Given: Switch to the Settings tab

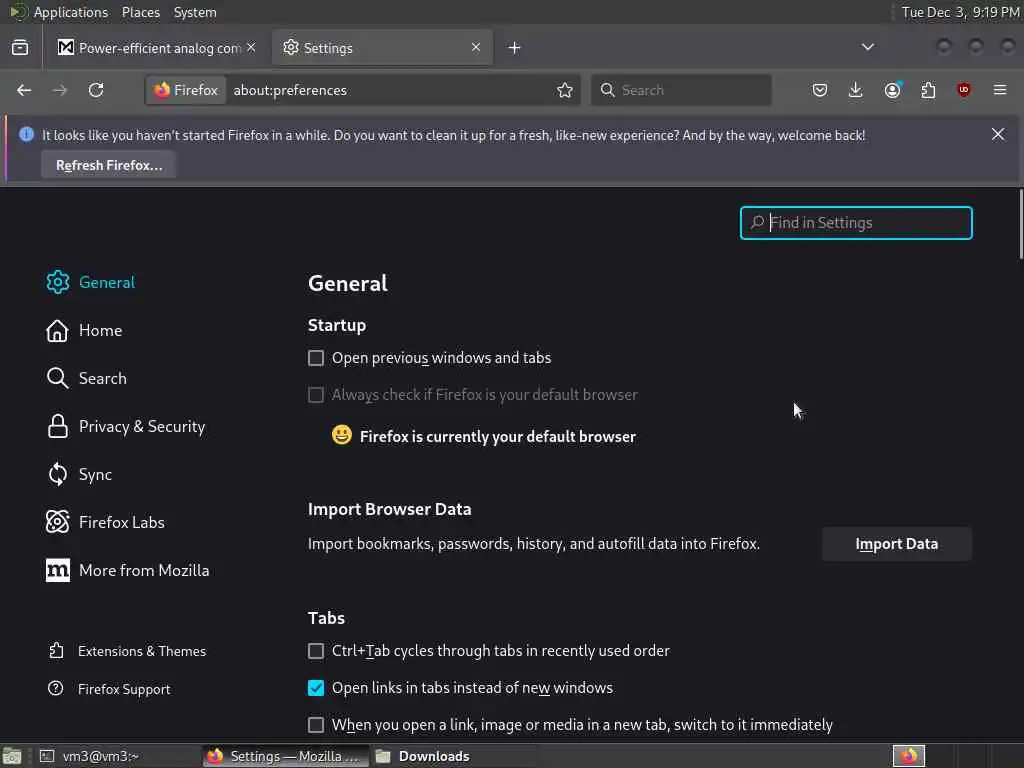Looking at the screenshot, I should [382, 48].
